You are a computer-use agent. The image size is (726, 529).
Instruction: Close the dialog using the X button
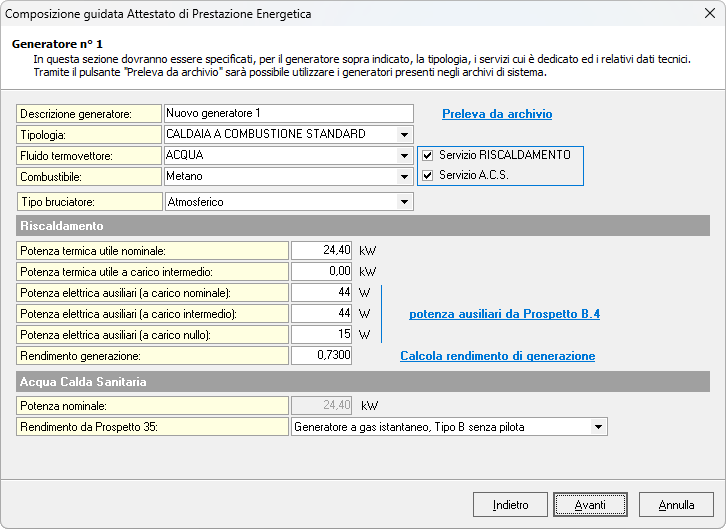tap(703, 14)
